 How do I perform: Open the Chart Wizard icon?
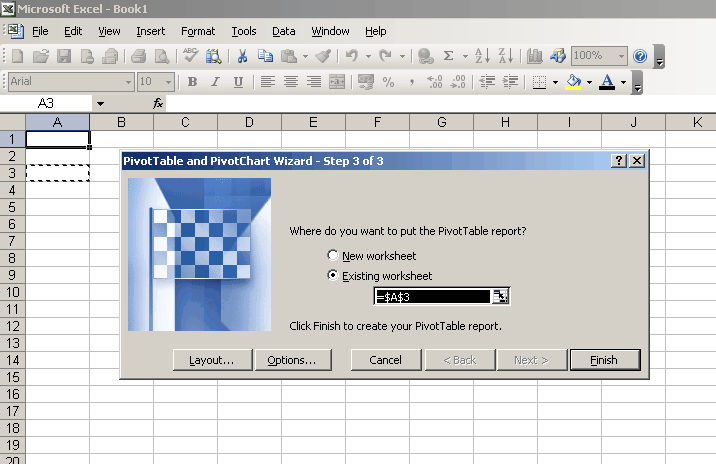point(534,56)
